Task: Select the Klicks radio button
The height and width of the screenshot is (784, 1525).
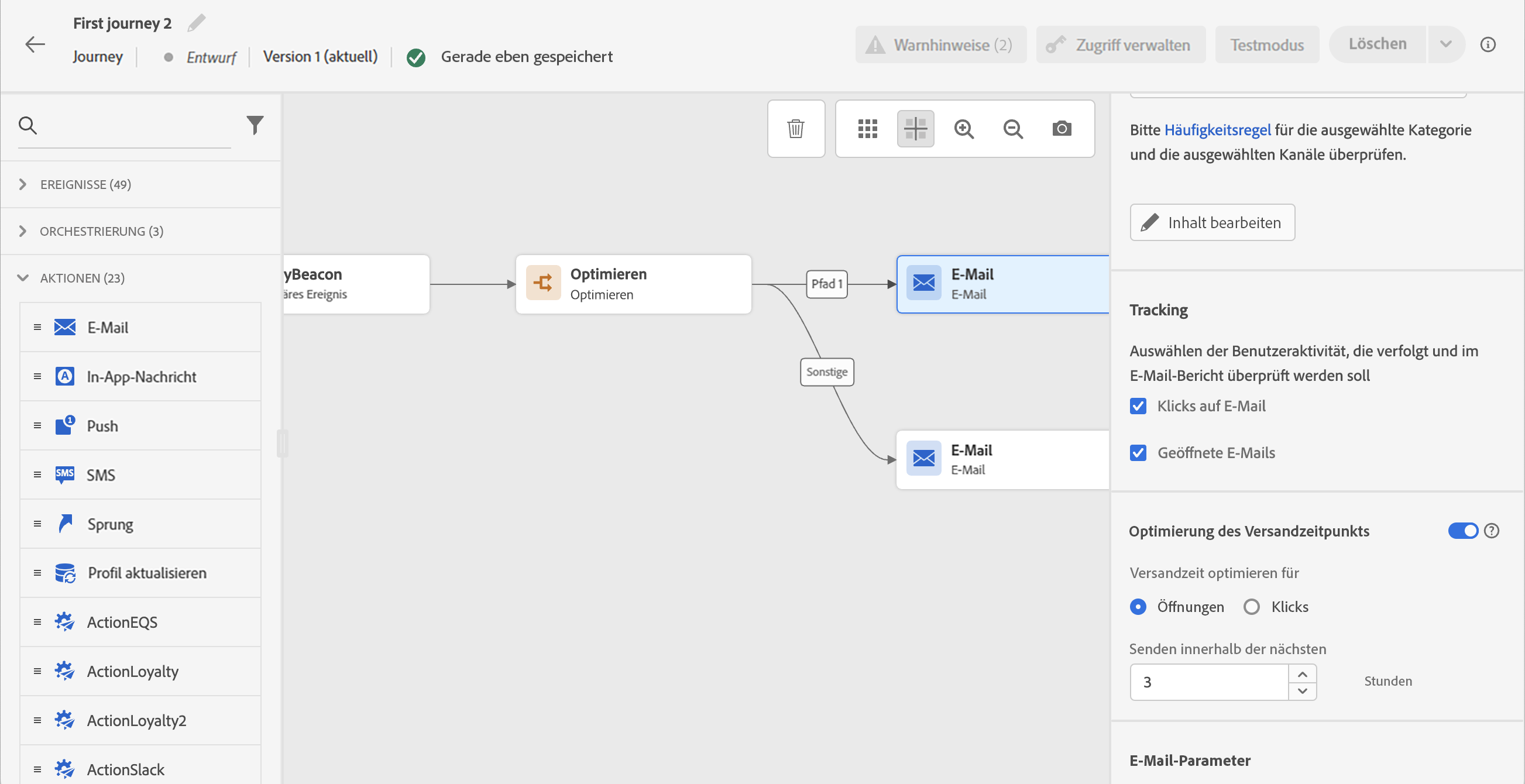Action: (1252, 607)
